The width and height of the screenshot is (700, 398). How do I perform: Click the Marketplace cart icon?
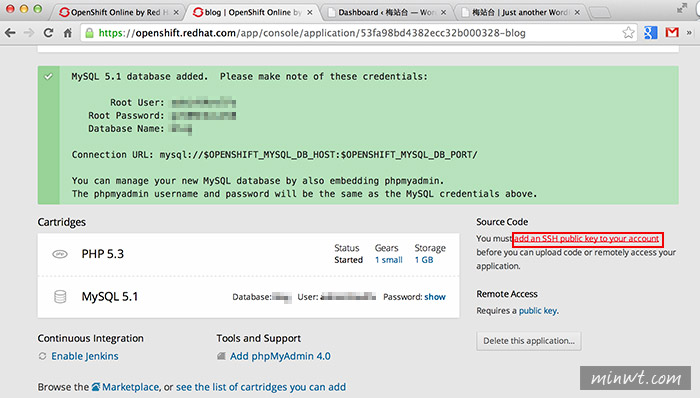click(x=96, y=387)
